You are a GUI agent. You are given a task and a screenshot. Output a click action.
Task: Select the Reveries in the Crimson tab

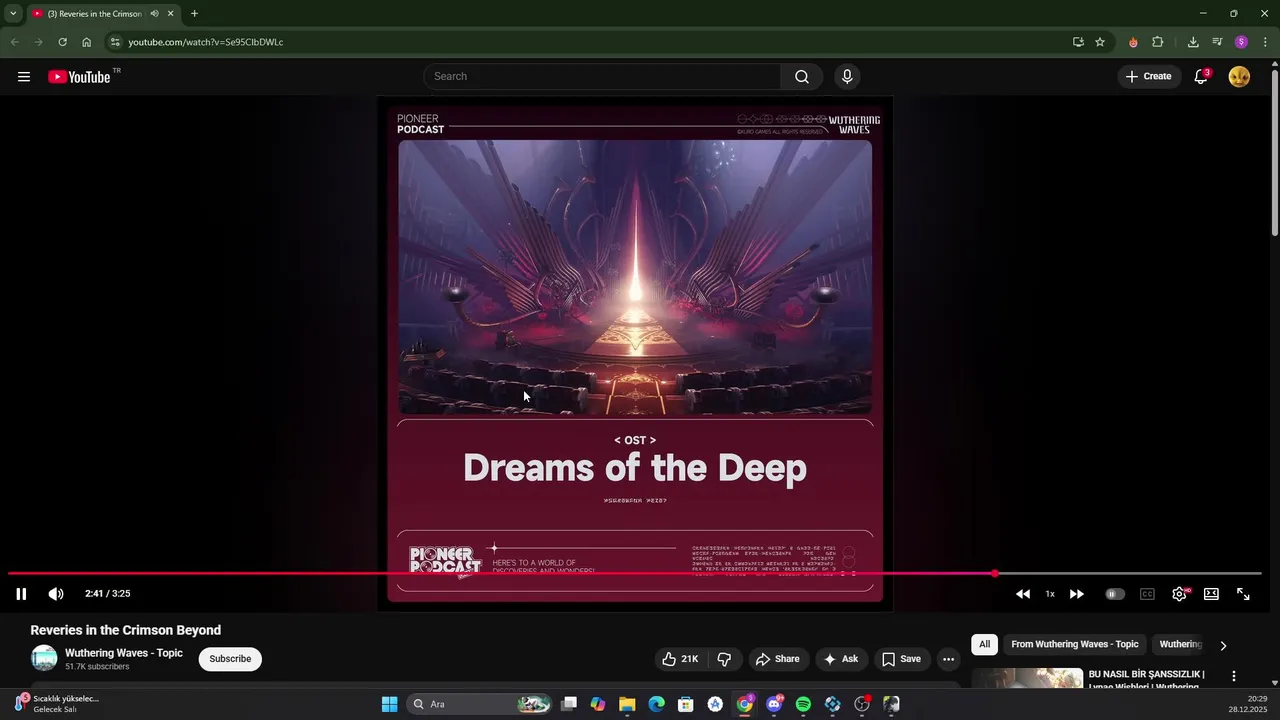click(95, 14)
